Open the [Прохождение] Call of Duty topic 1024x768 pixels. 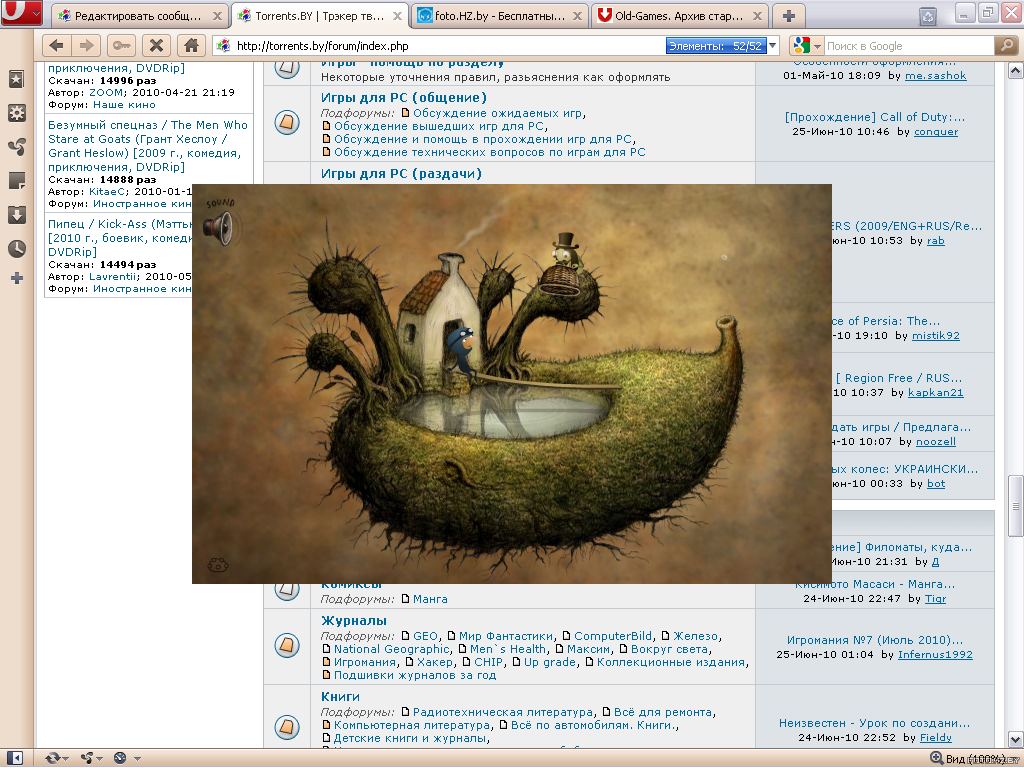[x=874, y=118]
